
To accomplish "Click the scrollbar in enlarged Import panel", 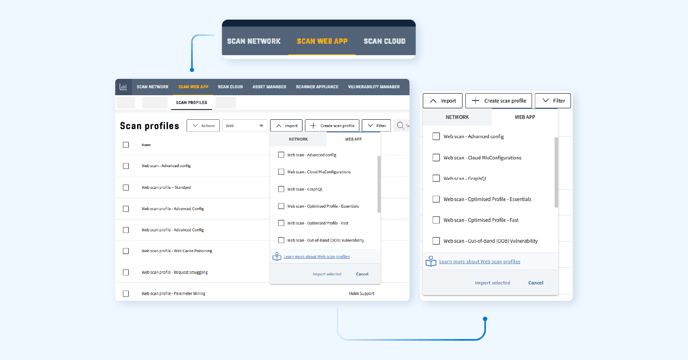I will [x=556, y=172].
